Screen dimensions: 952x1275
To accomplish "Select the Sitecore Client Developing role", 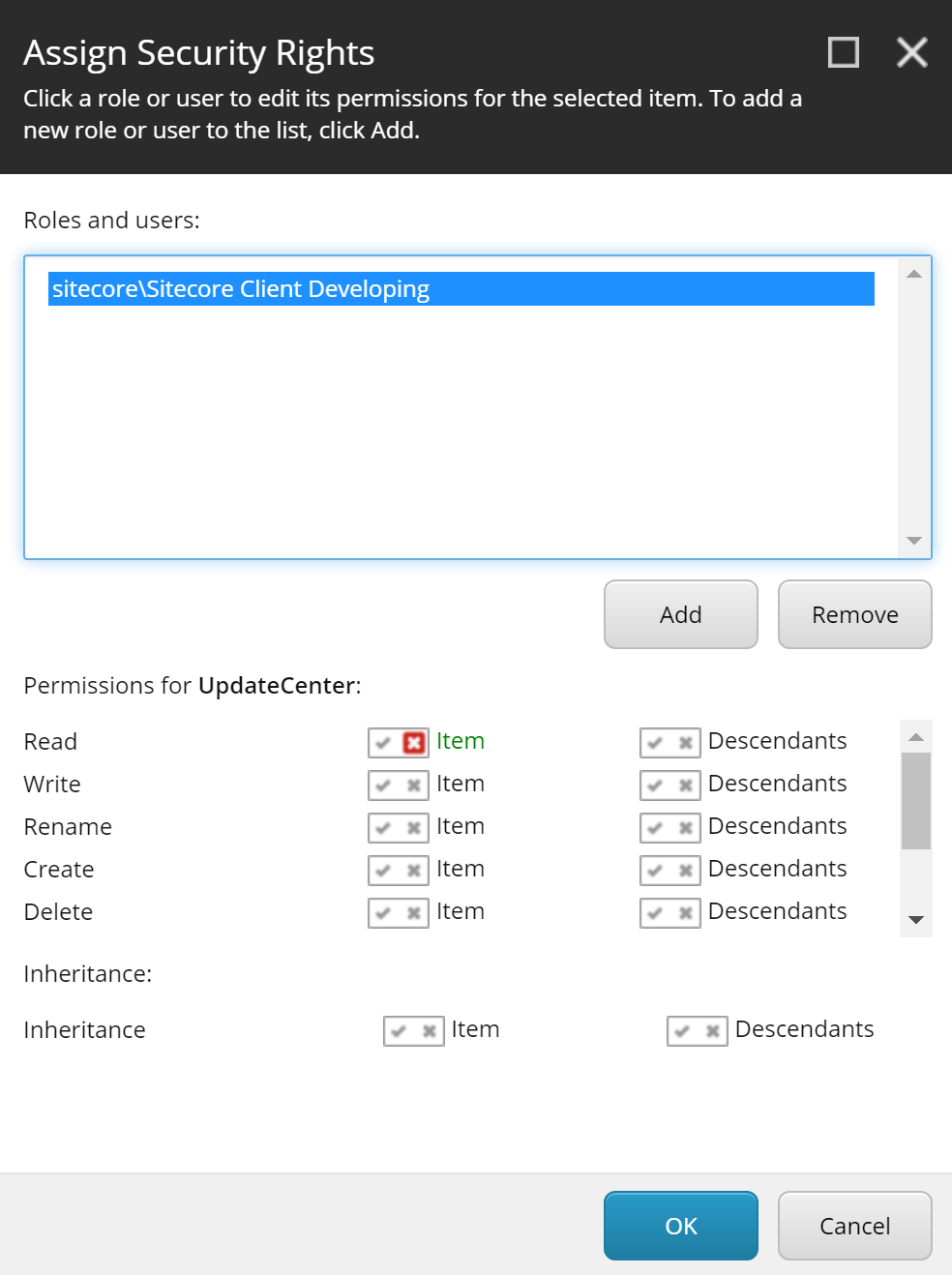I will 461,289.
